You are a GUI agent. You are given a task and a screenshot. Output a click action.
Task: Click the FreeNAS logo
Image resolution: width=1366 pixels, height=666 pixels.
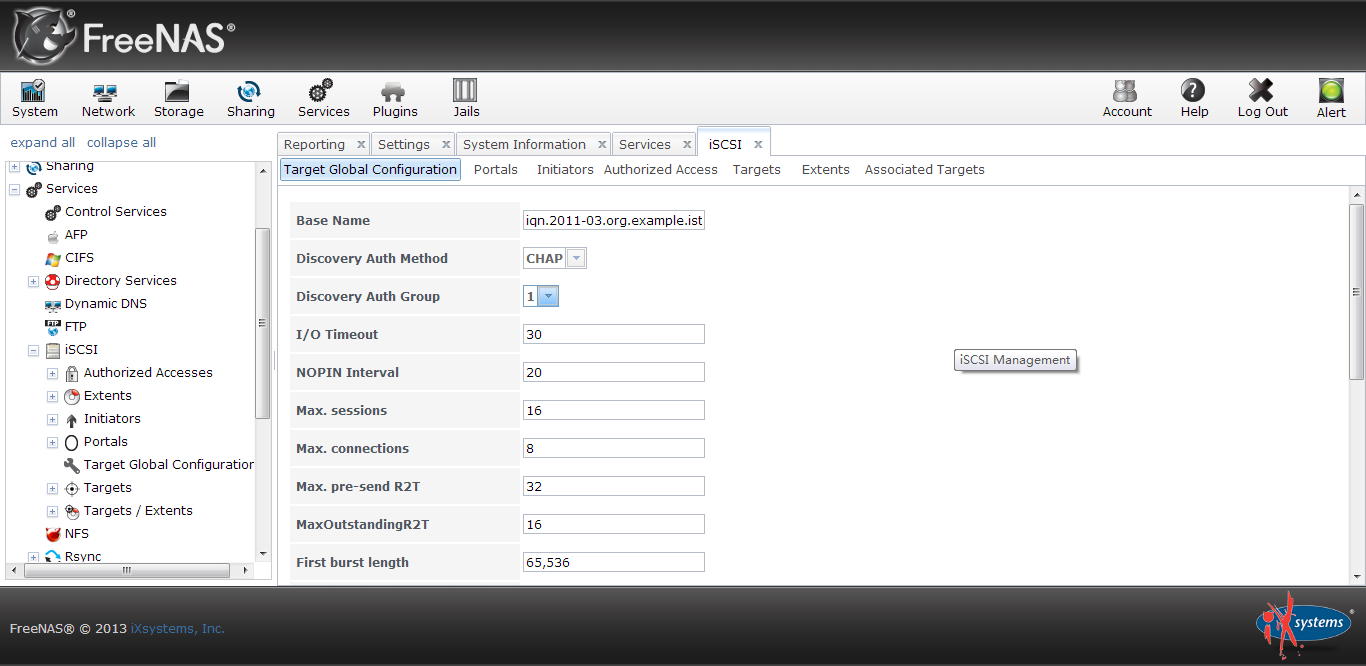tap(124, 36)
